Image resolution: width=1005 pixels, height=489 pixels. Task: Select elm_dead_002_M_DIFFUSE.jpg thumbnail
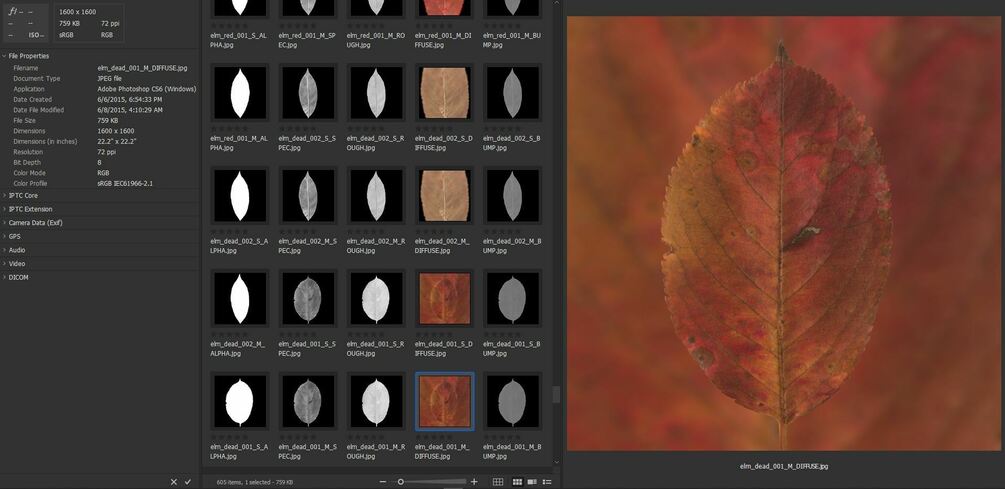(444, 196)
